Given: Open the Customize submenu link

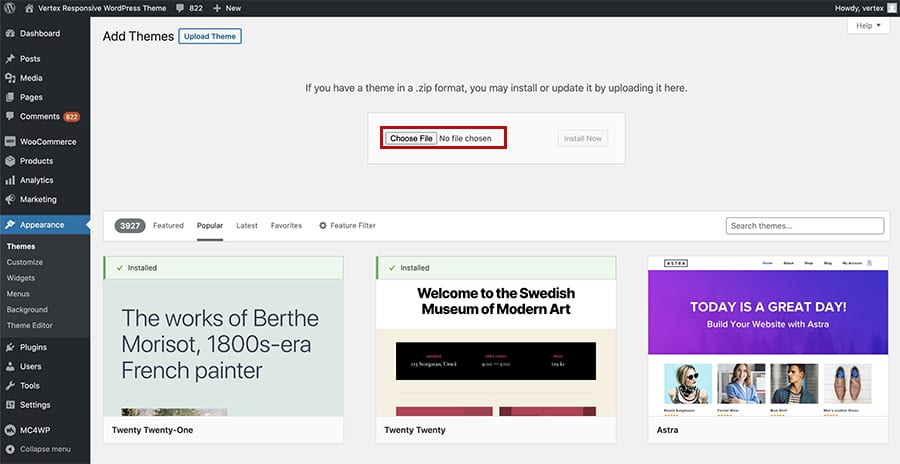Looking at the screenshot, I should click(x=25, y=262).
